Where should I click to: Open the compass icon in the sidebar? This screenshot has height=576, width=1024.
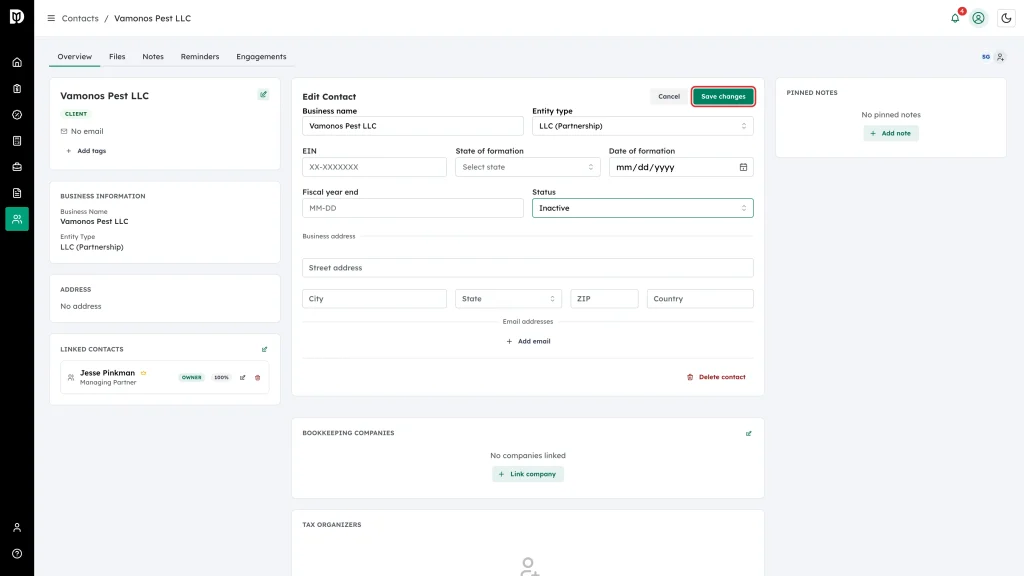(17, 115)
